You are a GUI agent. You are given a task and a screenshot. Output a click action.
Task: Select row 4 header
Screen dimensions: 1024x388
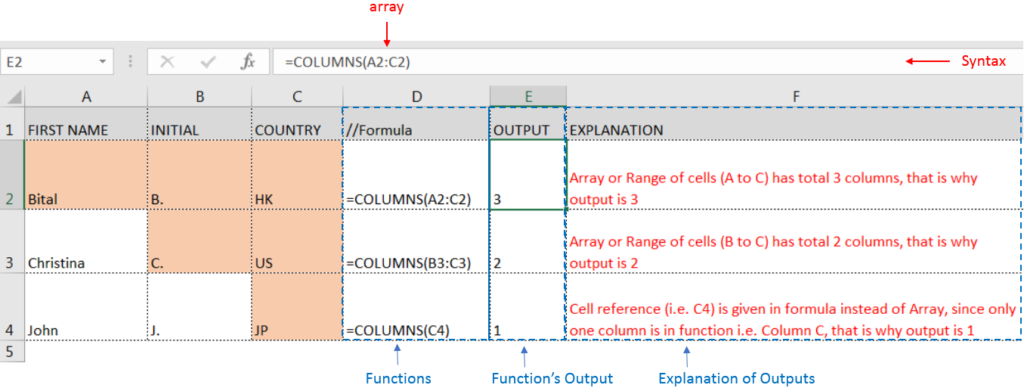[x=12, y=307]
